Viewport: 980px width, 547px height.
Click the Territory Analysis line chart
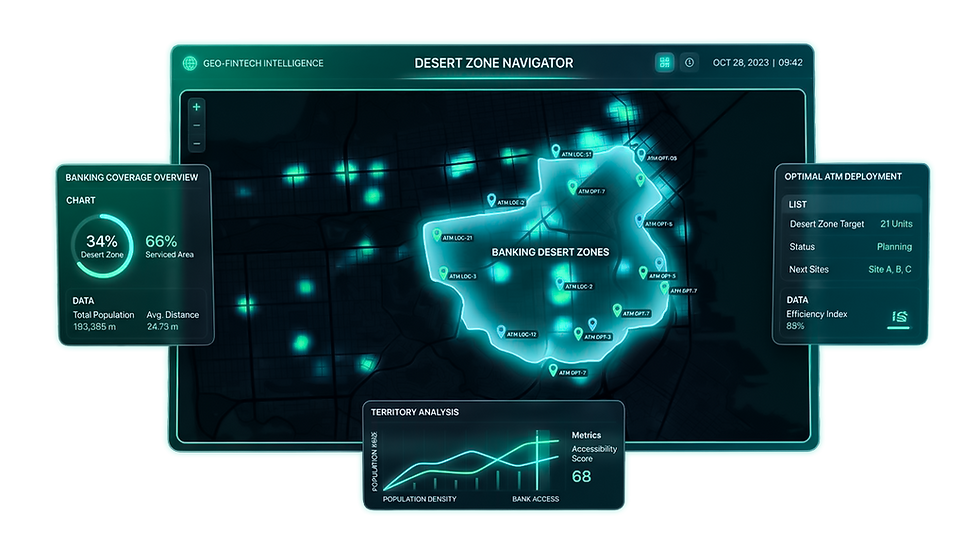tap(471, 461)
